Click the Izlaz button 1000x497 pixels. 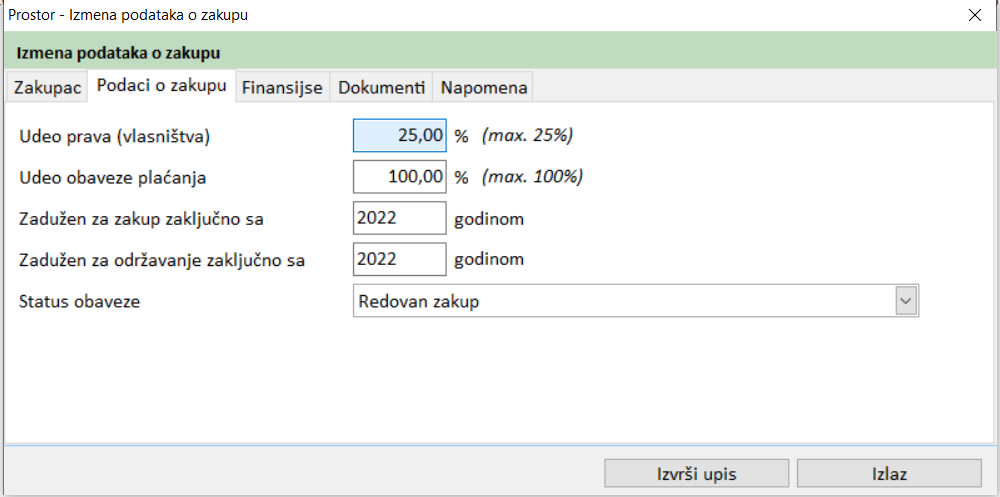888,473
